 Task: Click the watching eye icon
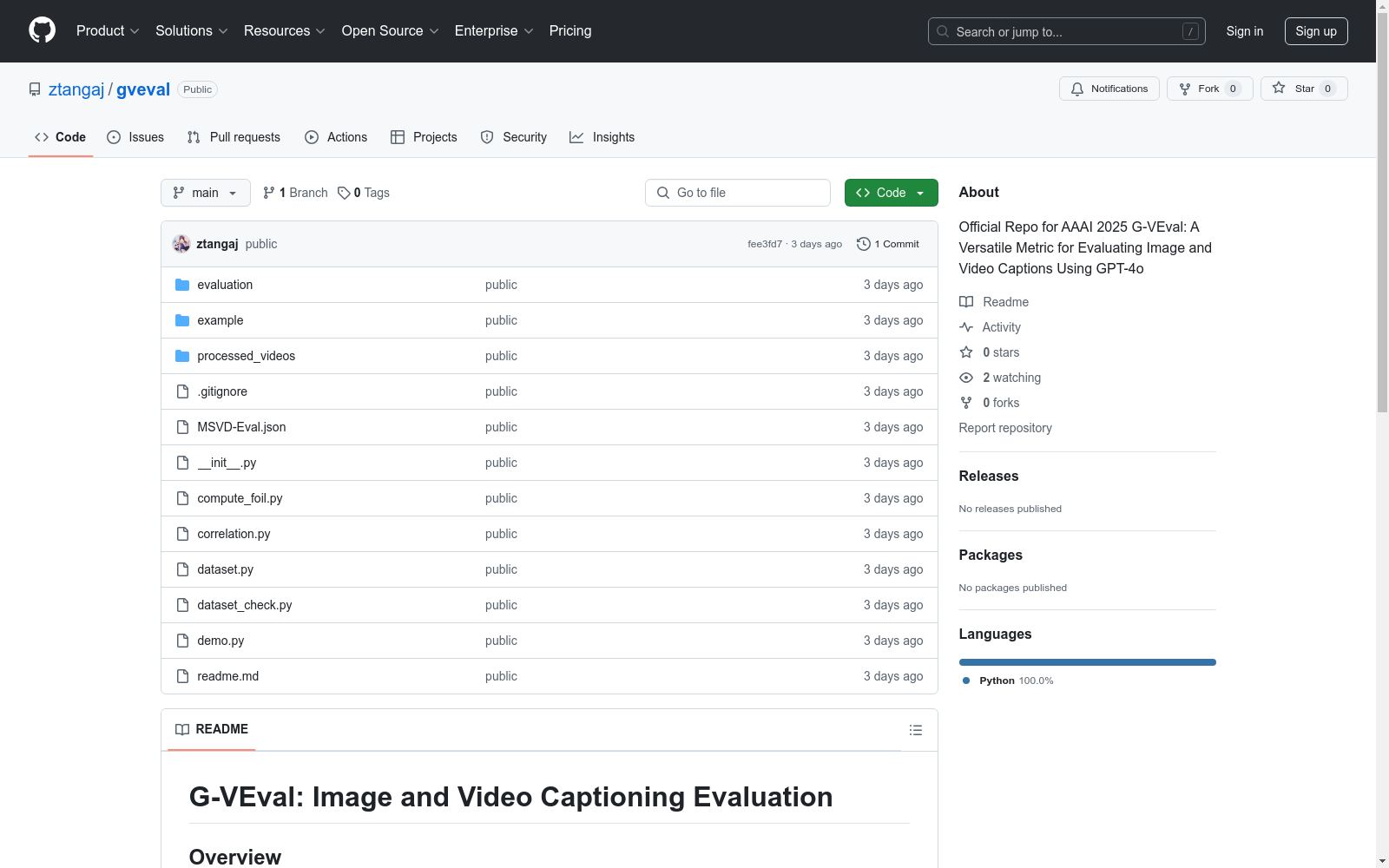coord(966,378)
